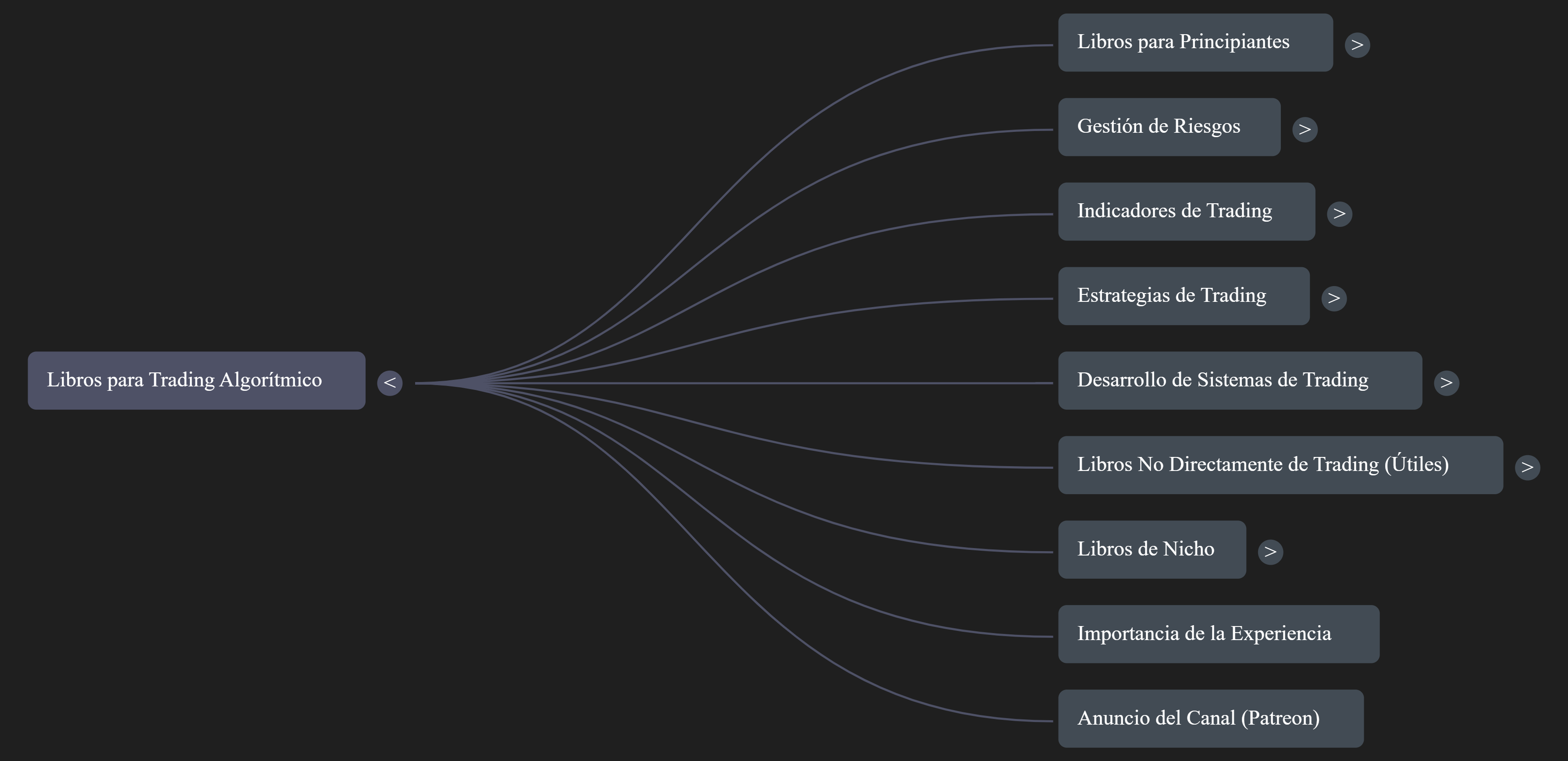Expand the Indicadores de Trading branch arrow
This screenshot has height=761, width=1568.
(1339, 214)
